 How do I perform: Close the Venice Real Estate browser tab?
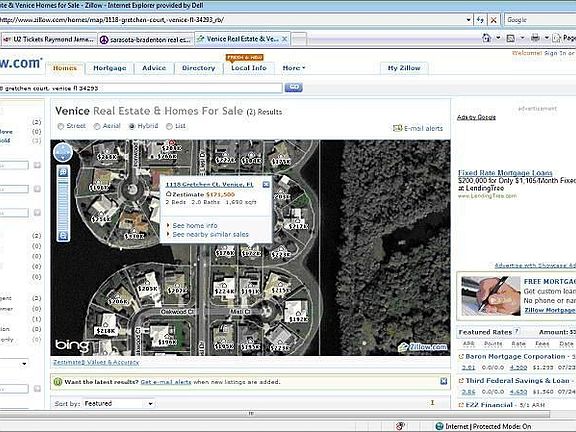click(285, 39)
